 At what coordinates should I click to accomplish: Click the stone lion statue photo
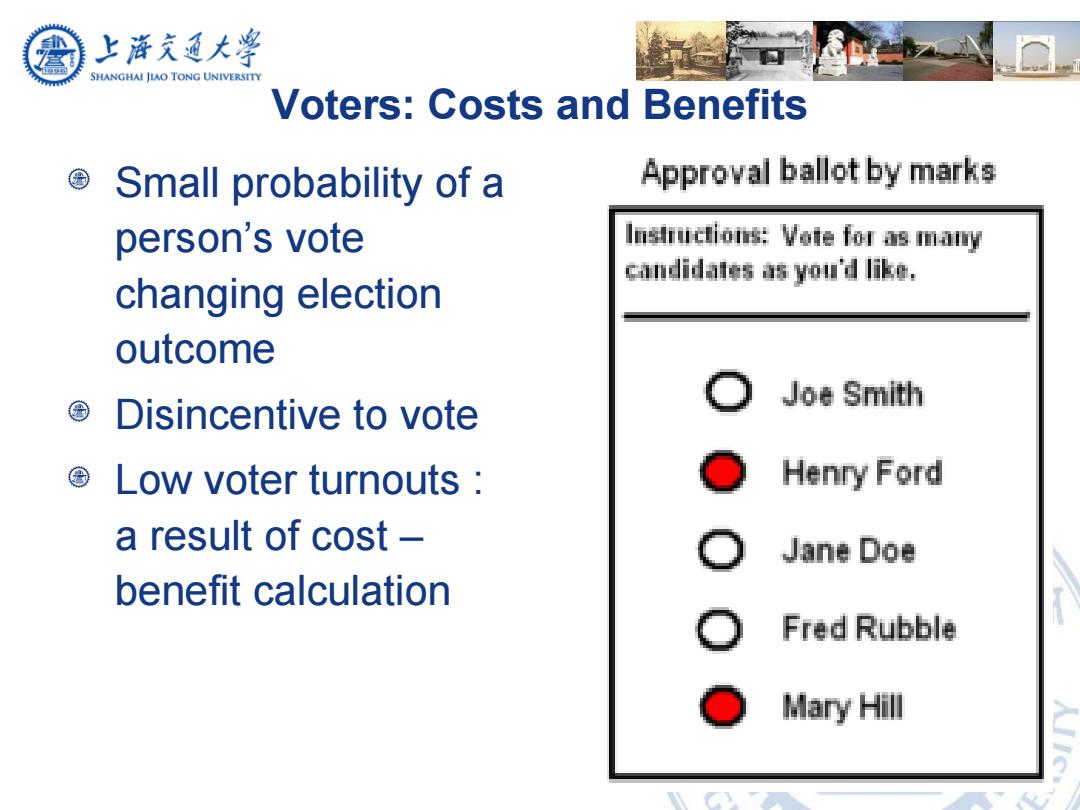point(858,51)
